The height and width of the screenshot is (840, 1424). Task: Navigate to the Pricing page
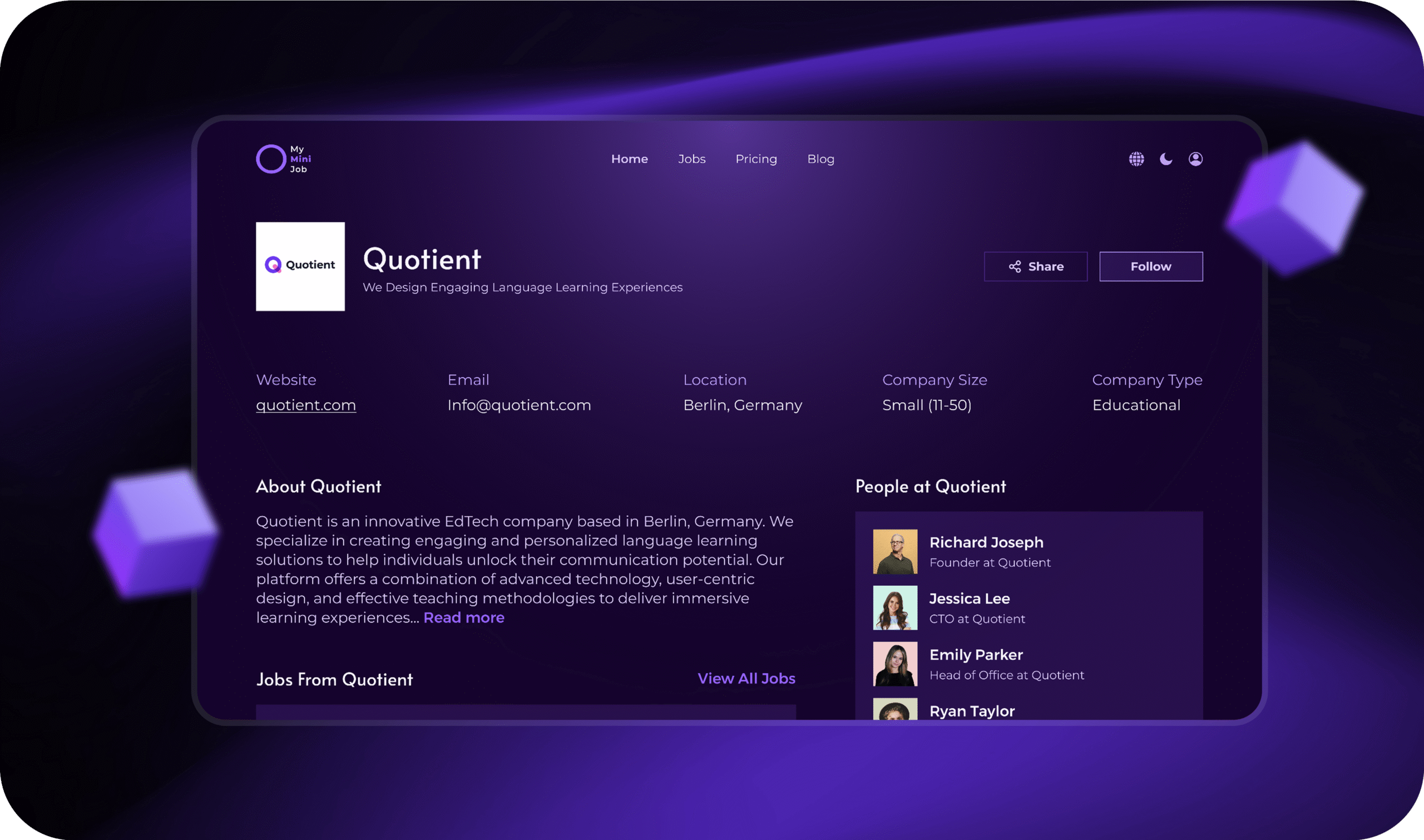(x=755, y=159)
